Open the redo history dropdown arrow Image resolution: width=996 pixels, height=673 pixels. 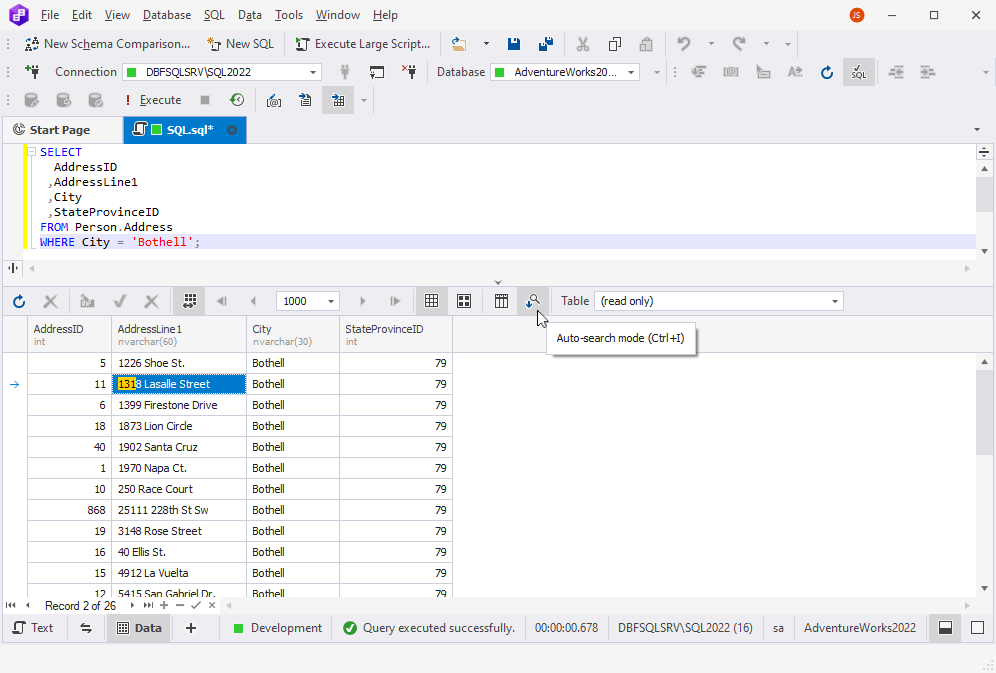(766, 44)
